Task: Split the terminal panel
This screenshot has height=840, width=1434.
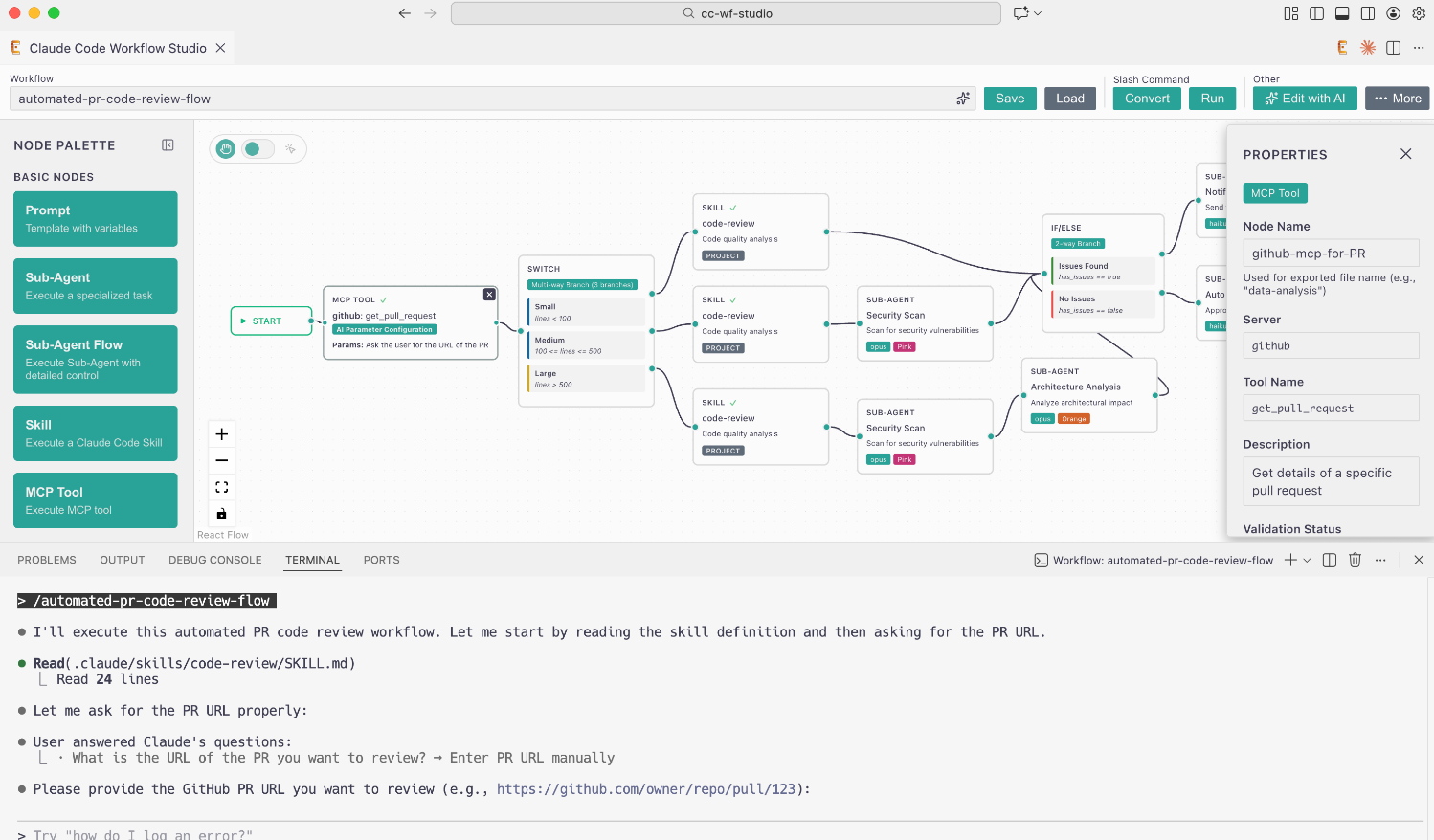Action: point(1330,560)
